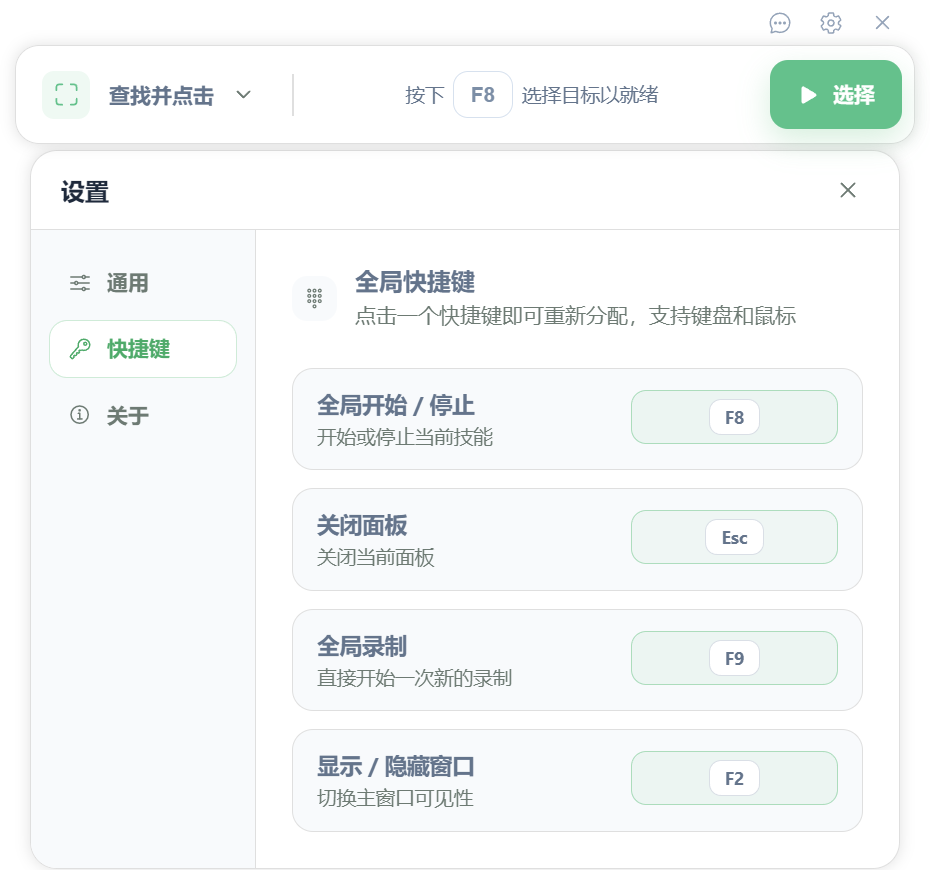Expand the 查找并点击 dropdown chevron
Viewport: 930px width, 879px height.
(243, 94)
